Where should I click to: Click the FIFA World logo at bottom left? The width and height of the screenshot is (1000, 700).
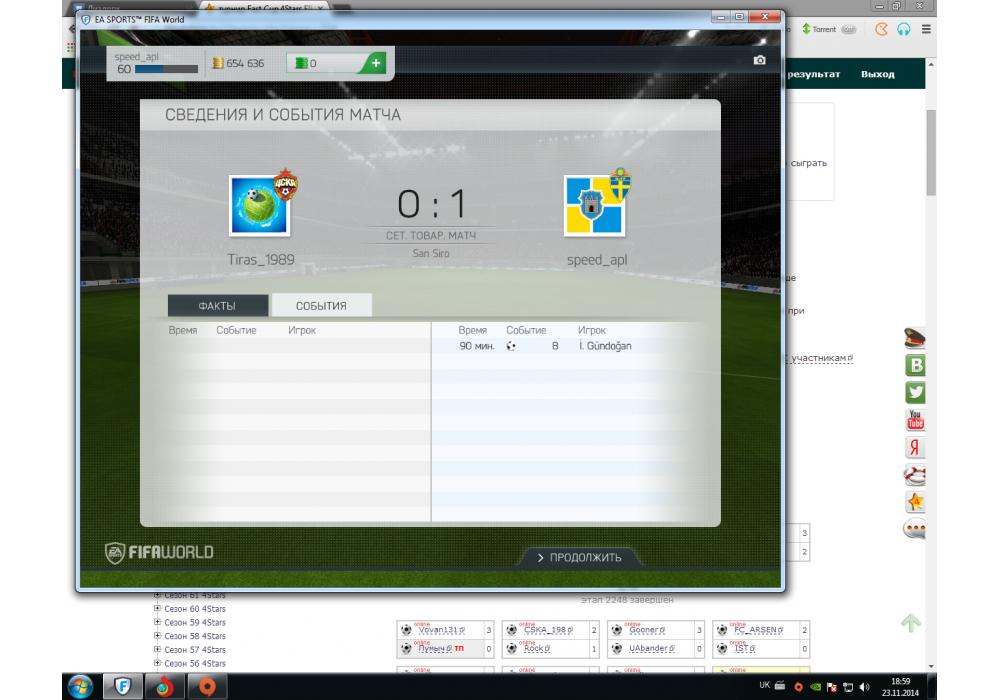click(x=159, y=552)
